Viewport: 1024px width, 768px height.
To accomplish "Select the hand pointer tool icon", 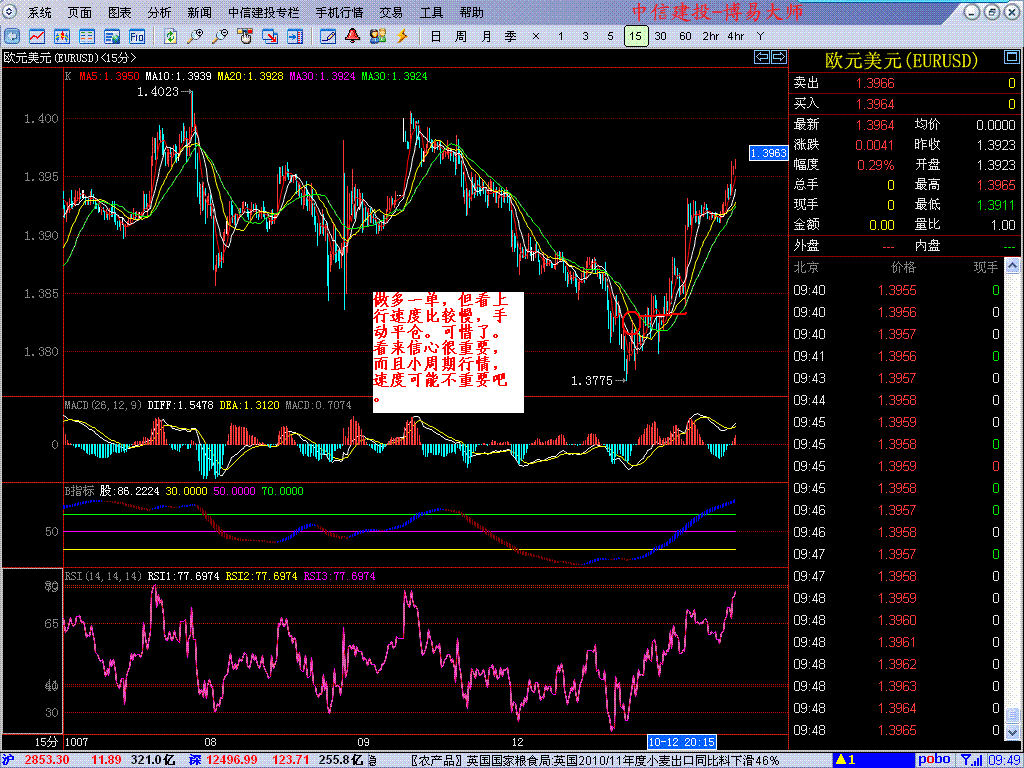I will point(245,36).
